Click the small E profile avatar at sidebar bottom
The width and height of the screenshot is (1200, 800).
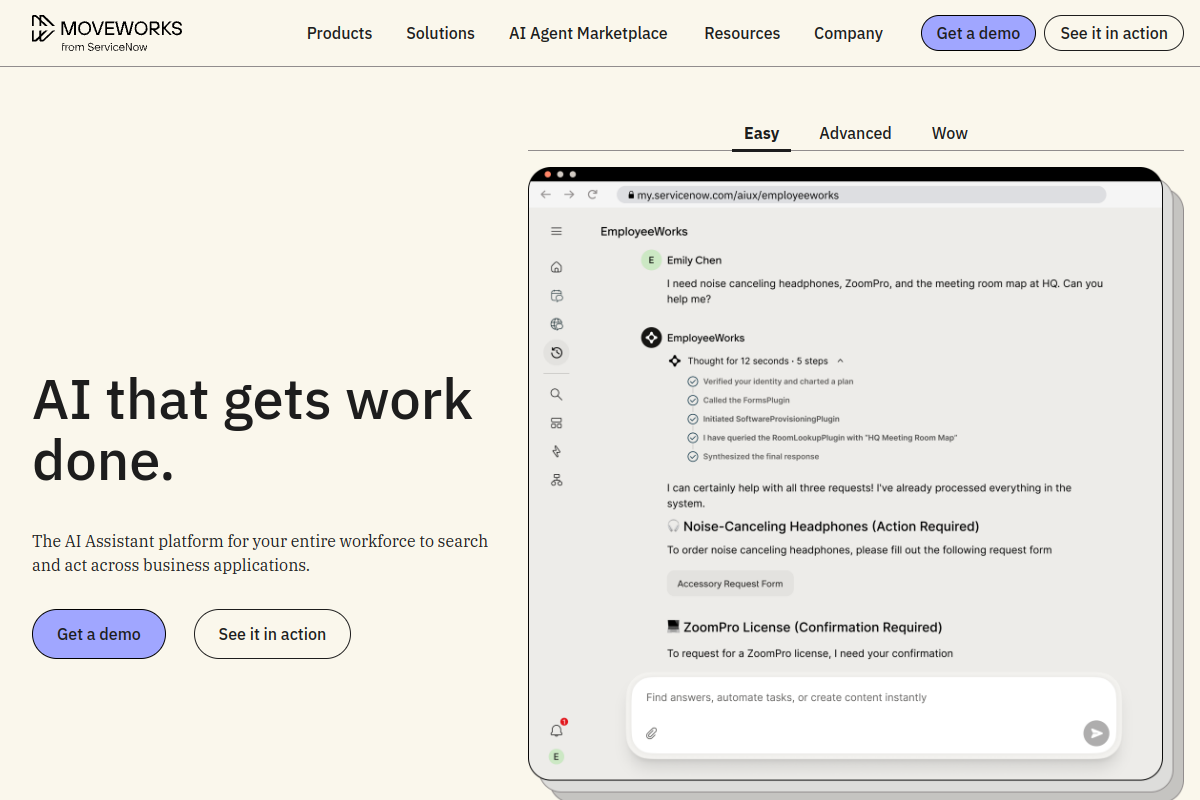click(x=557, y=757)
